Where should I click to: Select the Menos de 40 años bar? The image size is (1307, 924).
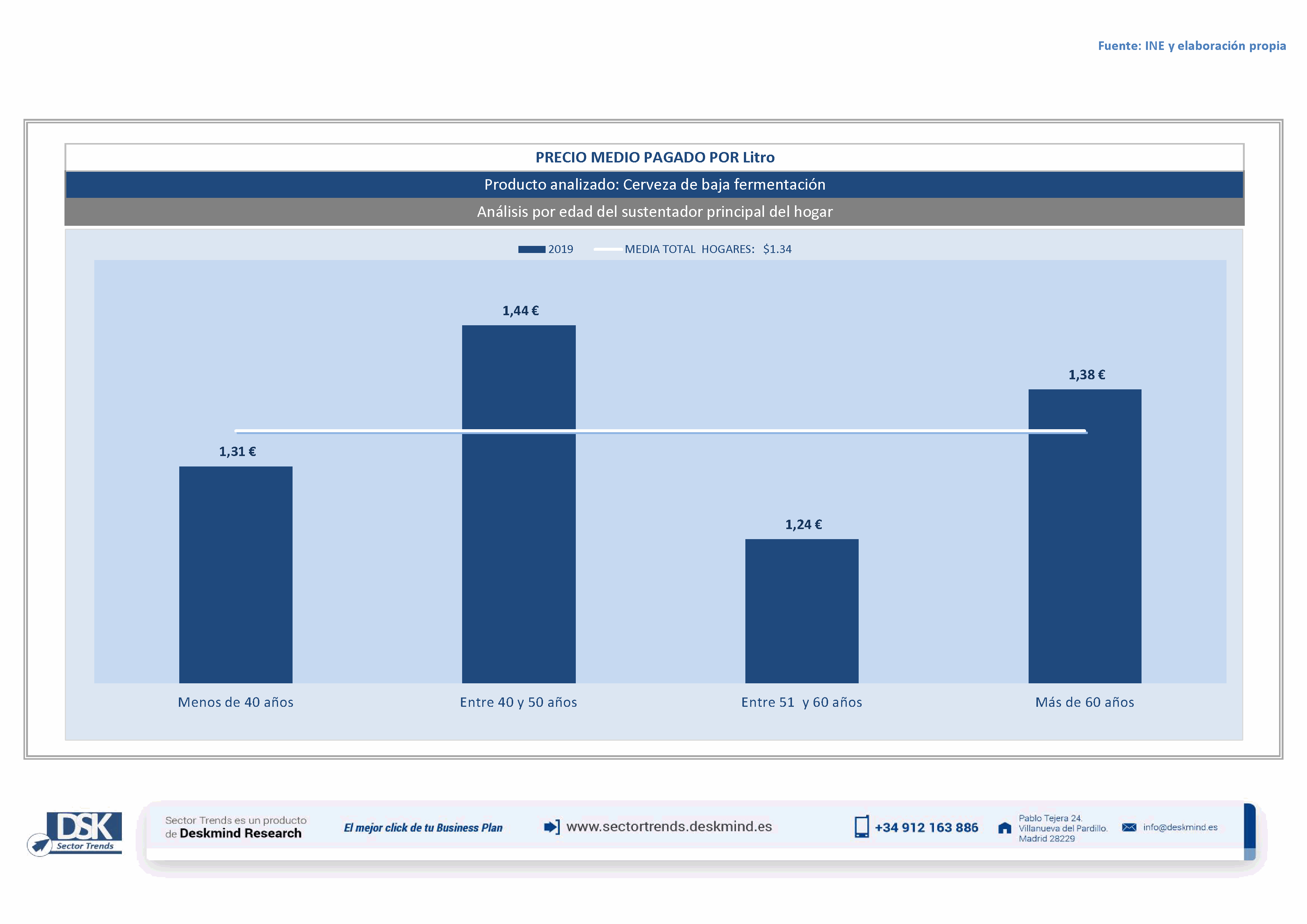pyautogui.click(x=236, y=575)
